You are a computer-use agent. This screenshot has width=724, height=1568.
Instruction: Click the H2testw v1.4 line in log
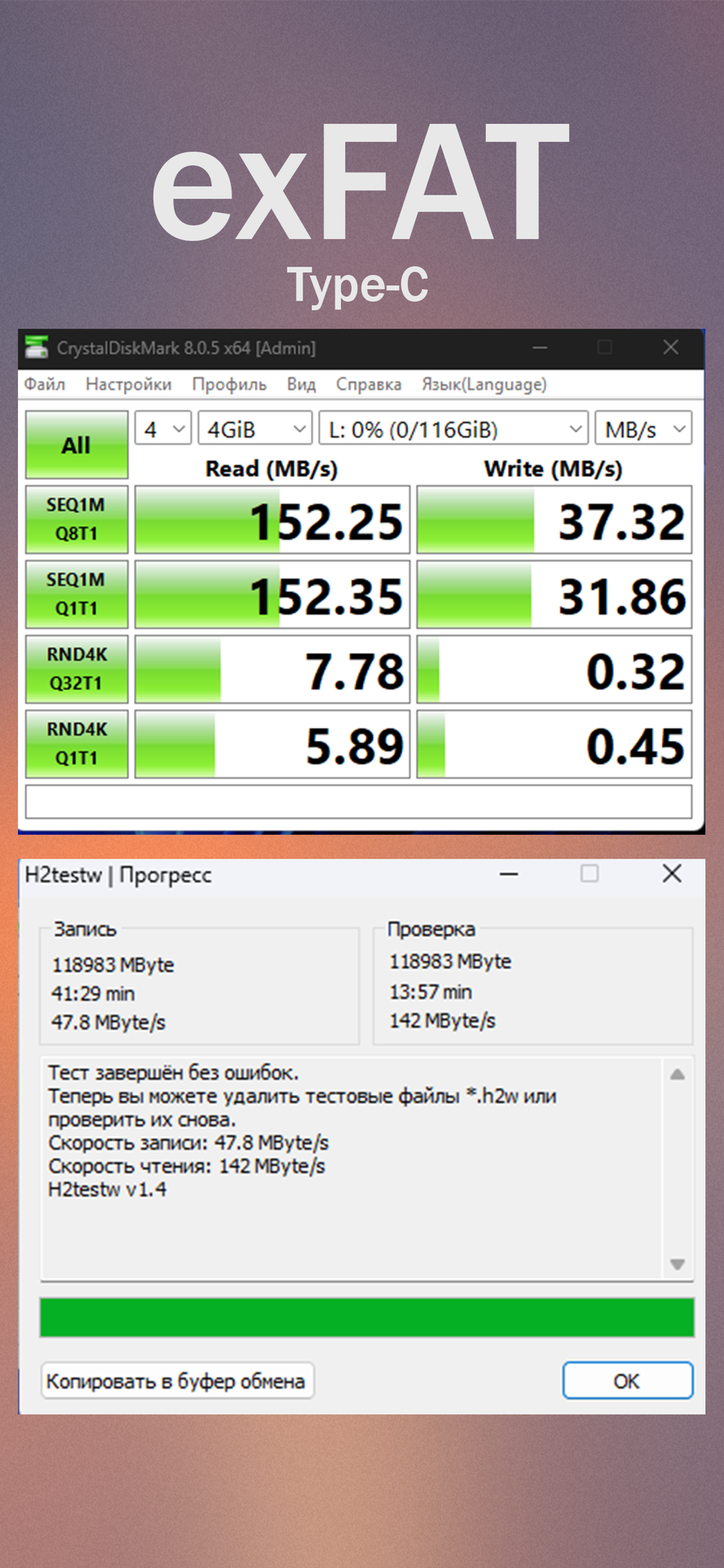[x=107, y=1189]
